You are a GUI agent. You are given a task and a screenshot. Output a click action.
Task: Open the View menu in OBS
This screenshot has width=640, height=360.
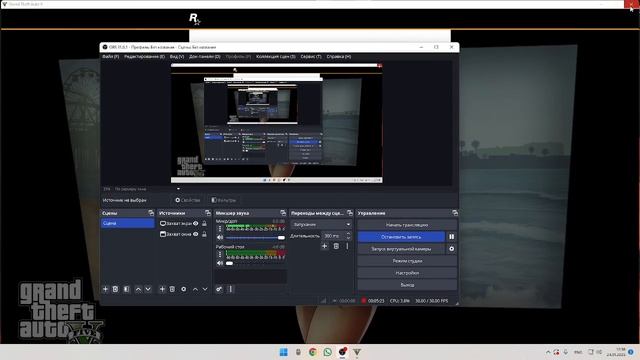(x=177, y=57)
